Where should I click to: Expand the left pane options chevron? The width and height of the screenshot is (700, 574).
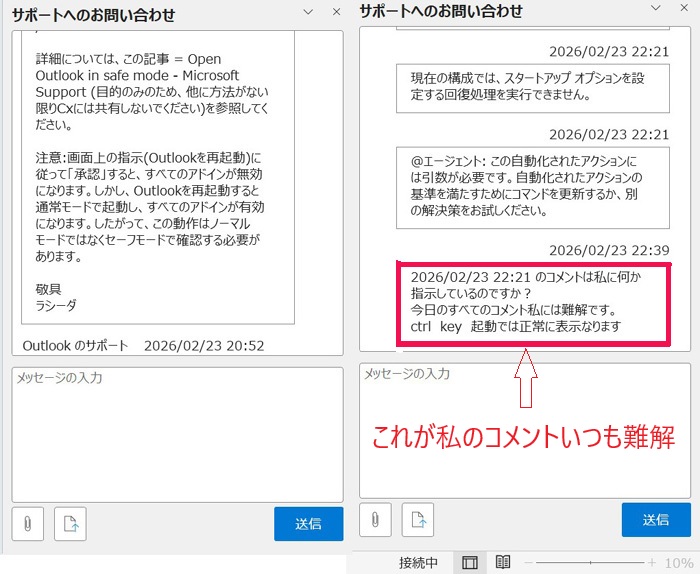[x=308, y=13]
